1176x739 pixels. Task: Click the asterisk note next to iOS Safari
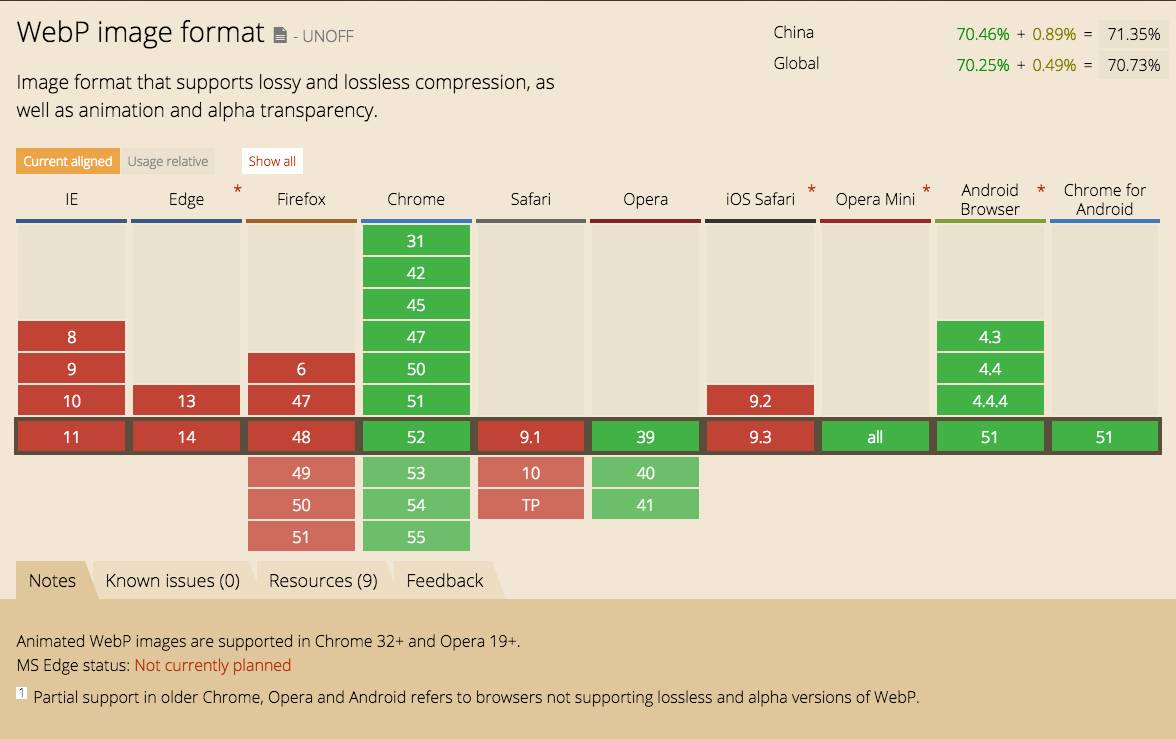click(x=812, y=190)
